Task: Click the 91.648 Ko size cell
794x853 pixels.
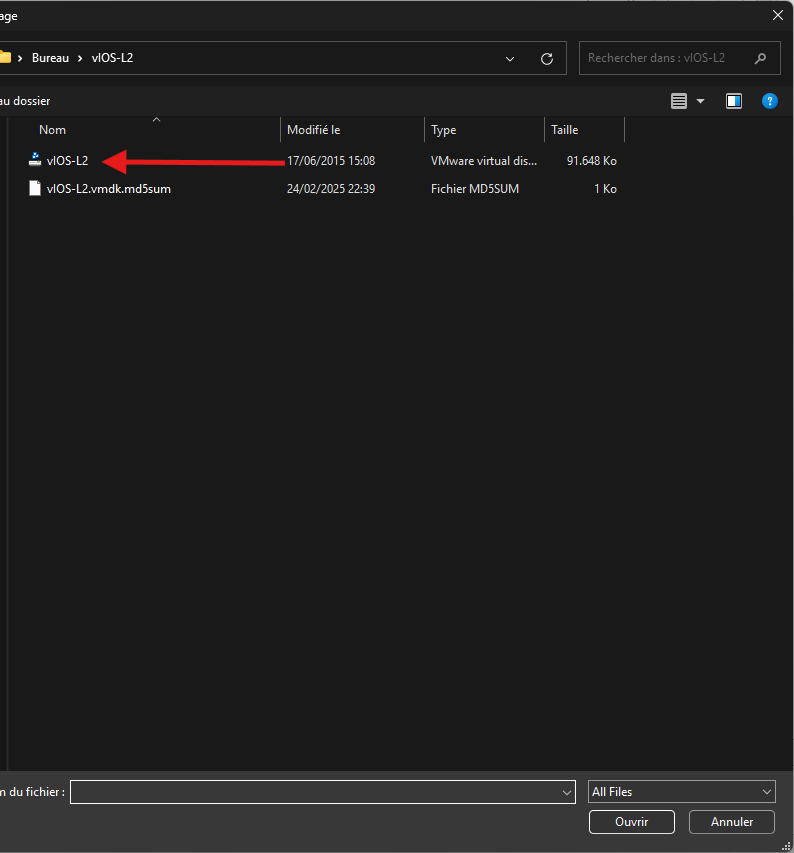Action: pos(592,160)
